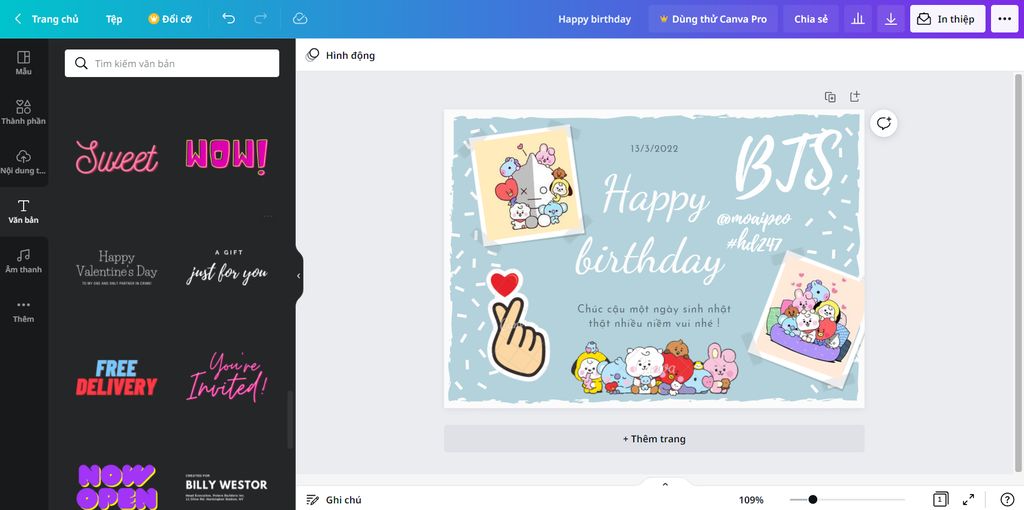Select the 13/3/2022 date text
This screenshot has width=1024, height=510.
654,149
